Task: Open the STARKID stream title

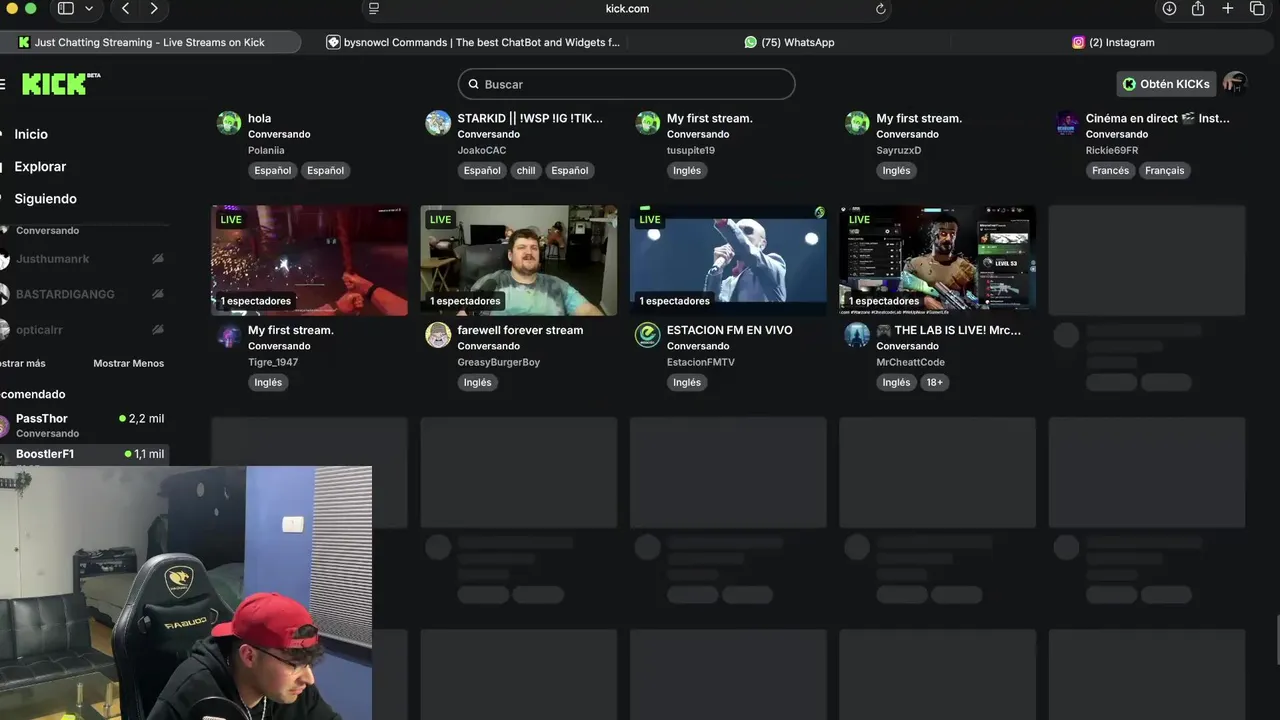Action: [x=530, y=118]
